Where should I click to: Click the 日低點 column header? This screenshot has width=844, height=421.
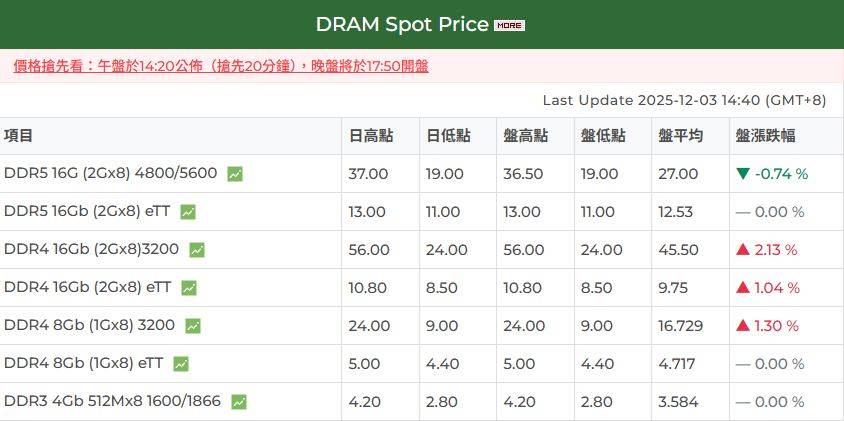point(446,136)
